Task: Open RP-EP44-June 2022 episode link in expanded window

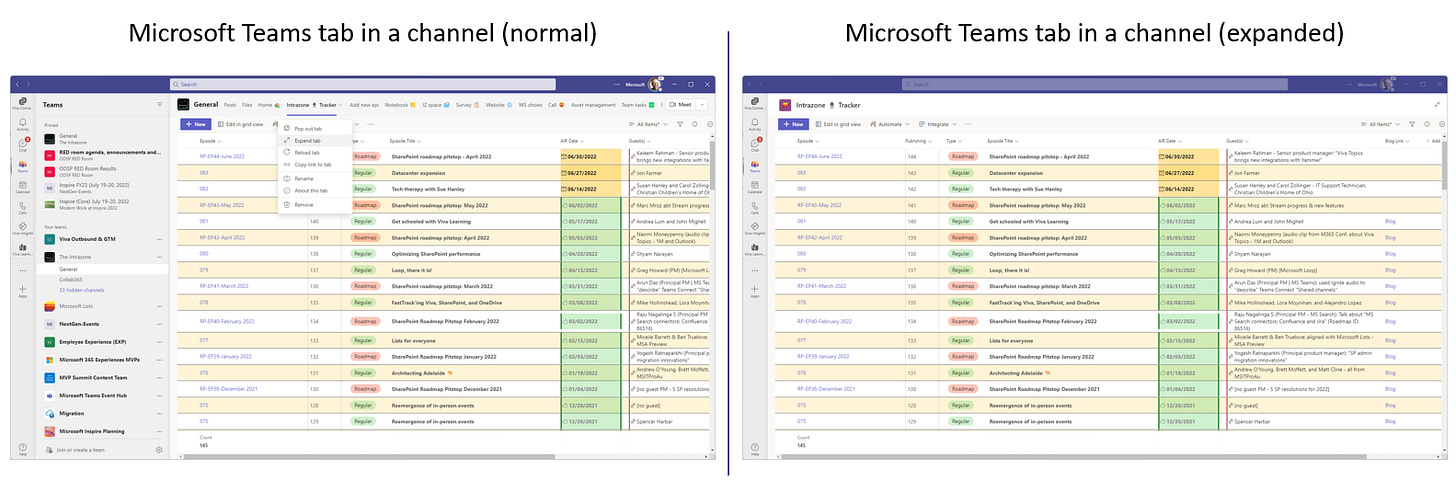Action: [821, 156]
